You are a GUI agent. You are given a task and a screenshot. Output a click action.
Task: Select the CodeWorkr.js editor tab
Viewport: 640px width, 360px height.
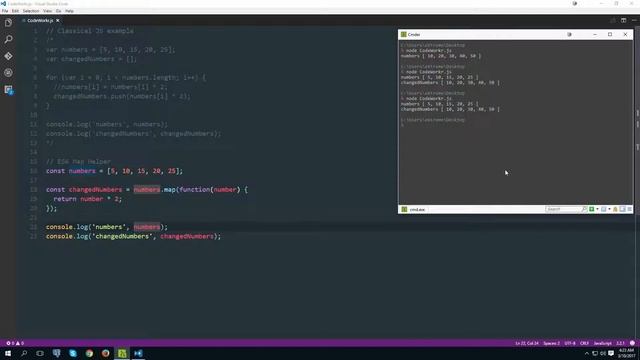pyautogui.click(x=40, y=20)
